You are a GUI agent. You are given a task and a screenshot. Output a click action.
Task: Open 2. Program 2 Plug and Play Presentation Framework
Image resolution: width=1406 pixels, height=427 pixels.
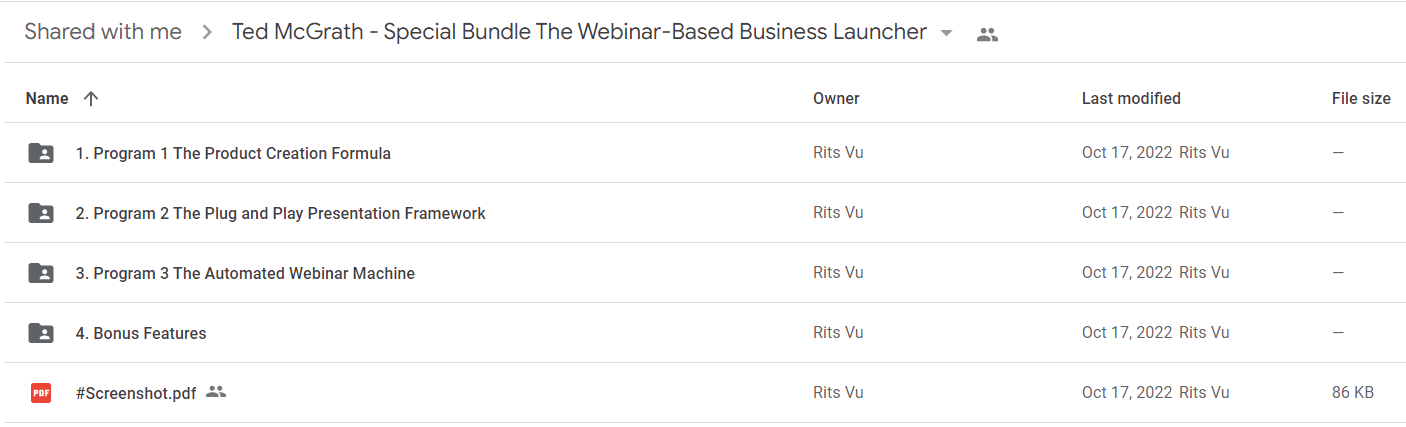click(281, 213)
